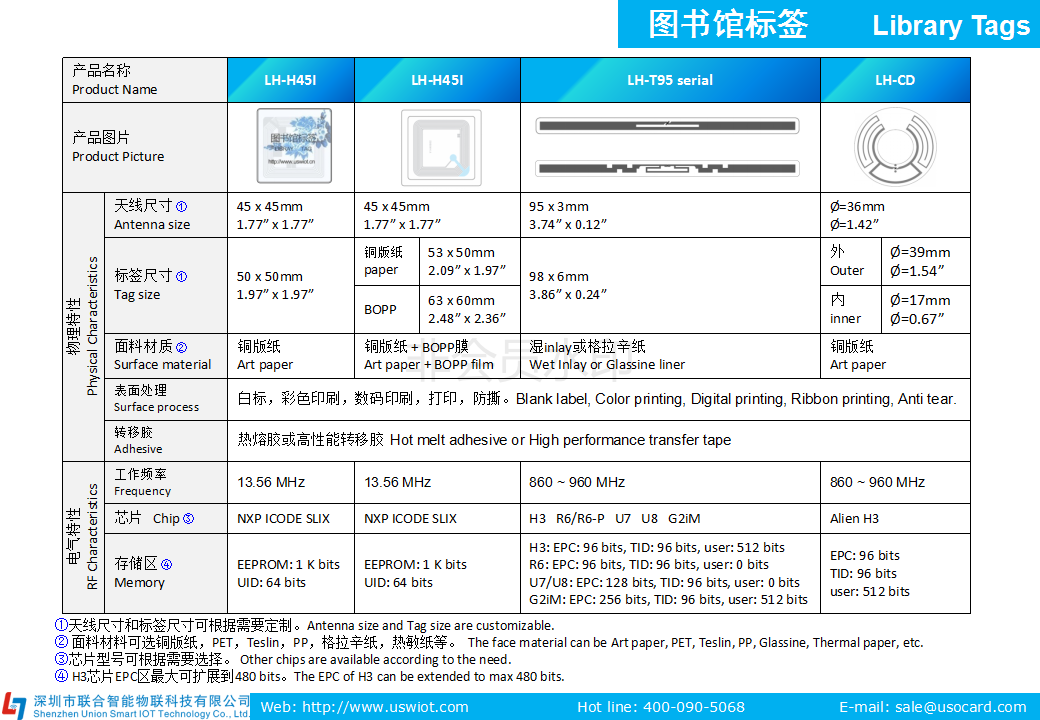
Task: Select the '53 x 50mm' paper tag size cell
Action: tap(470, 262)
